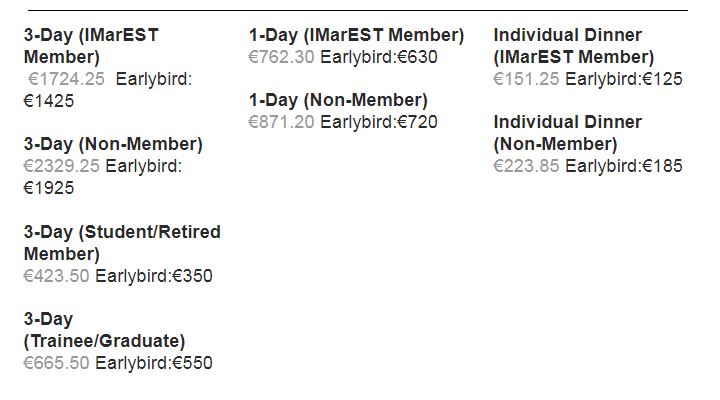The height and width of the screenshot is (400, 720).
Task: Click the Earlybird:€550 text
Action: (x=154, y=363)
